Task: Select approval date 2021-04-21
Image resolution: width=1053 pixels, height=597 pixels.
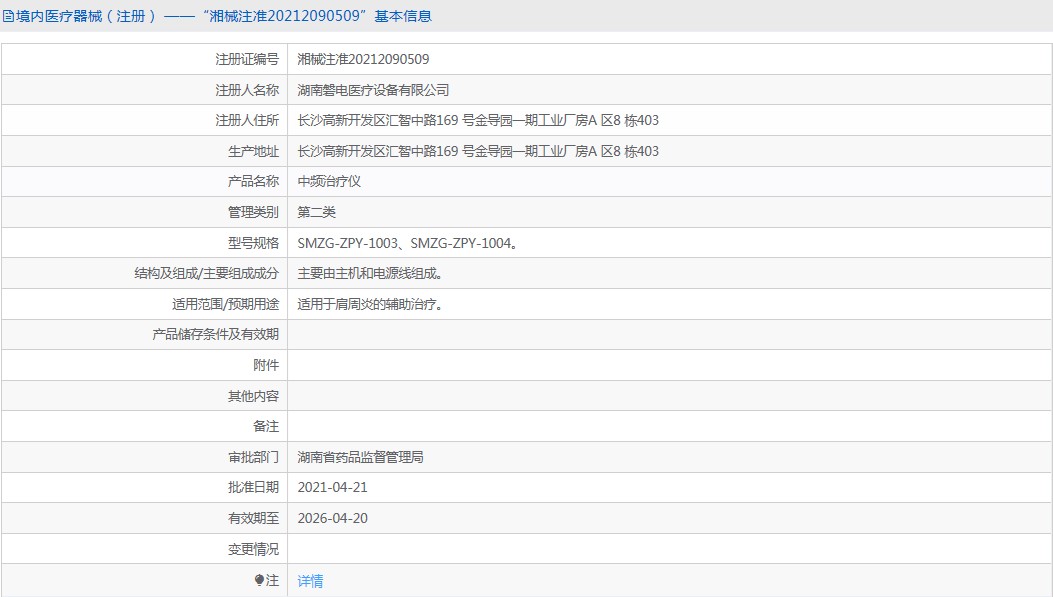Action: click(332, 488)
